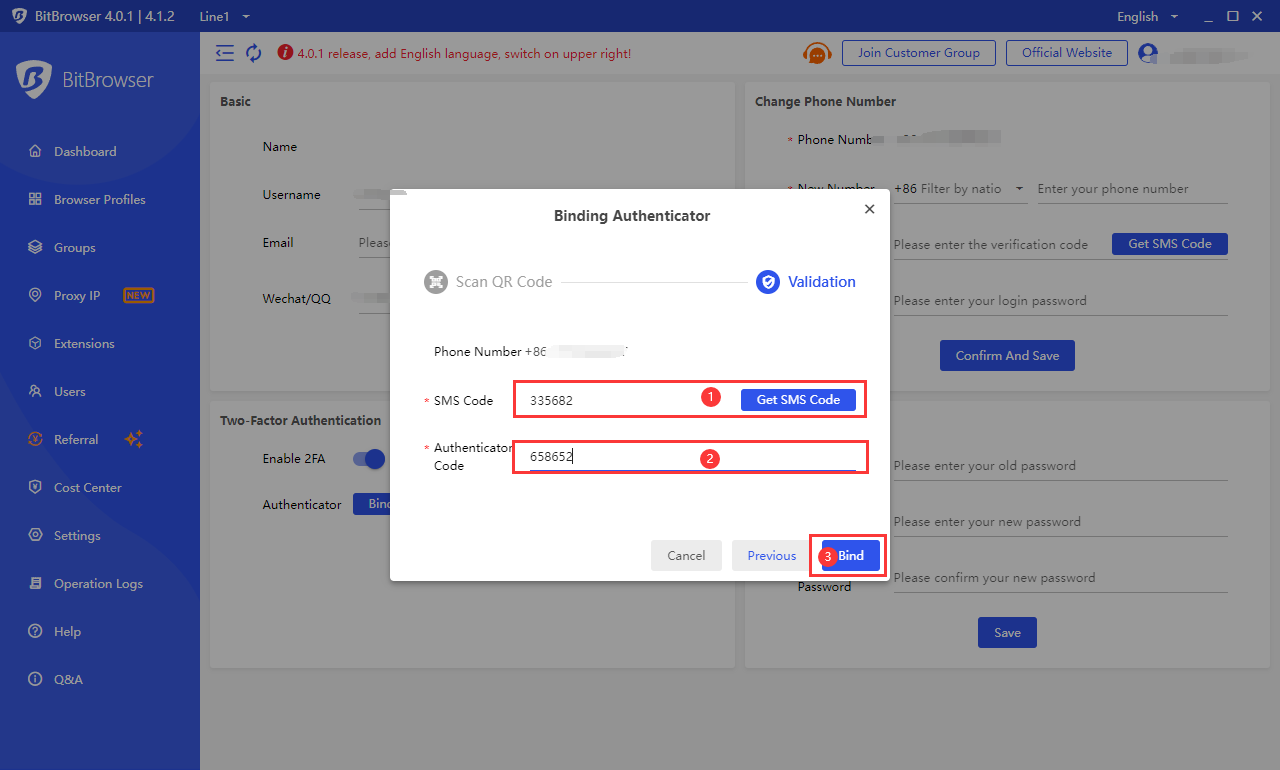Open the +86 country code dropdown

tap(959, 189)
